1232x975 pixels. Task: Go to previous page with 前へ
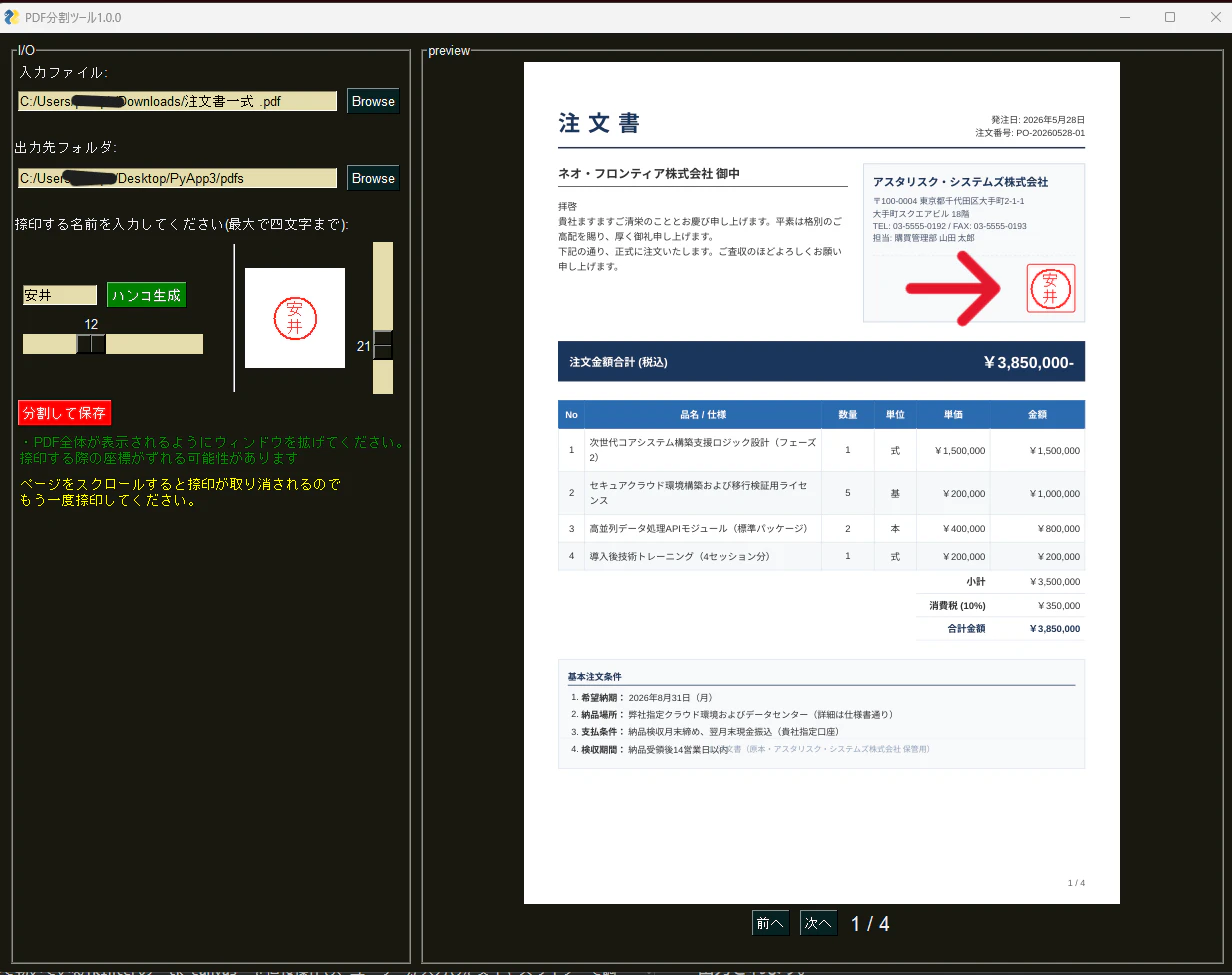(x=770, y=923)
